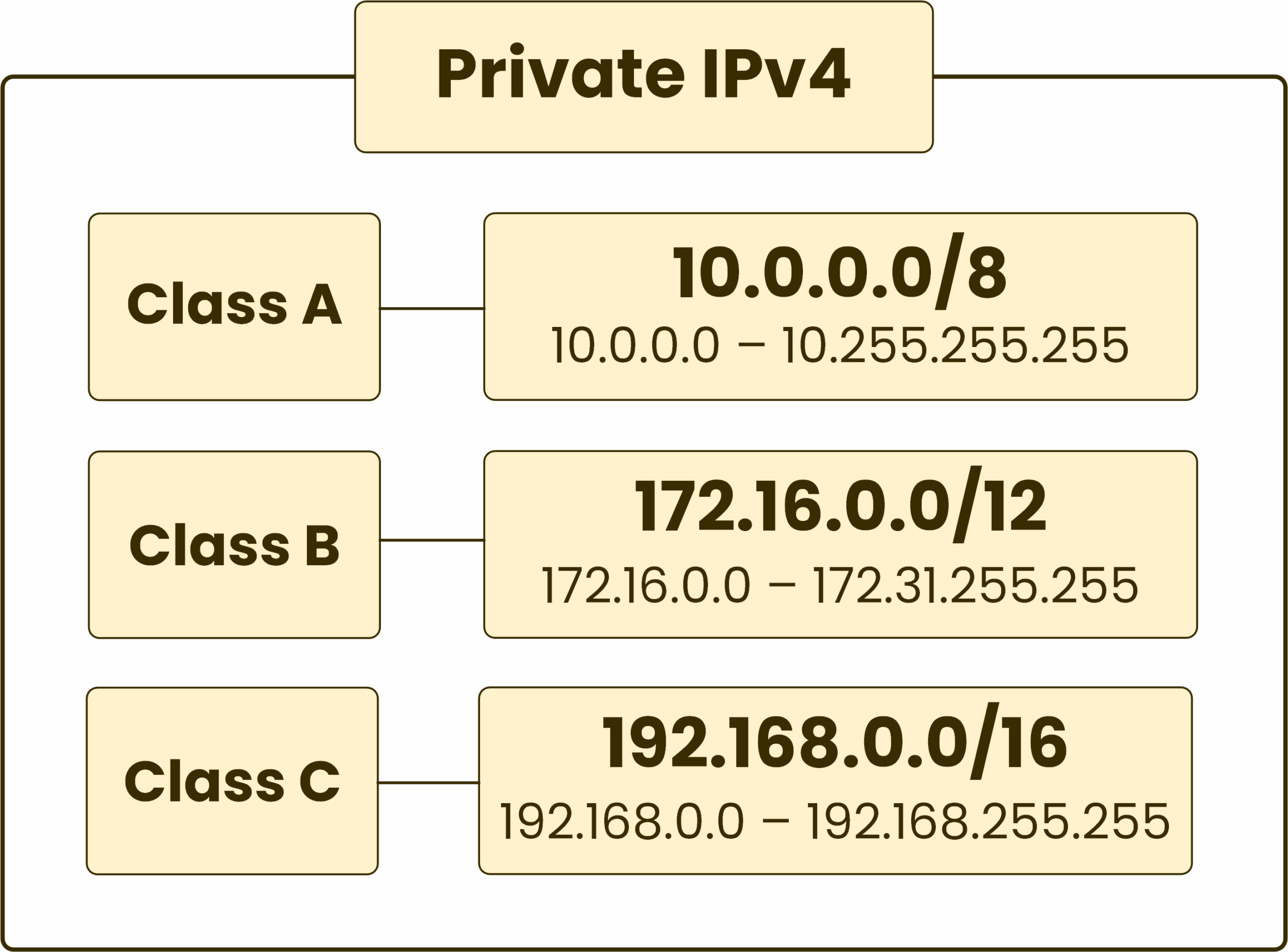Click the connector line beside Class B
The height and width of the screenshot is (952, 1288).
pyautogui.click(x=432, y=540)
